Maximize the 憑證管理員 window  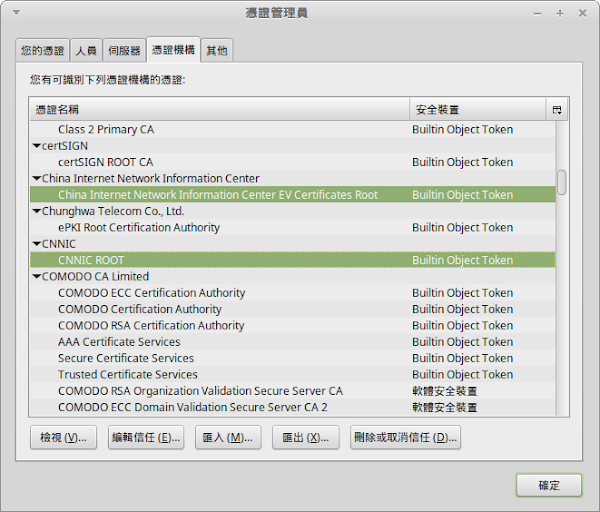point(560,14)
